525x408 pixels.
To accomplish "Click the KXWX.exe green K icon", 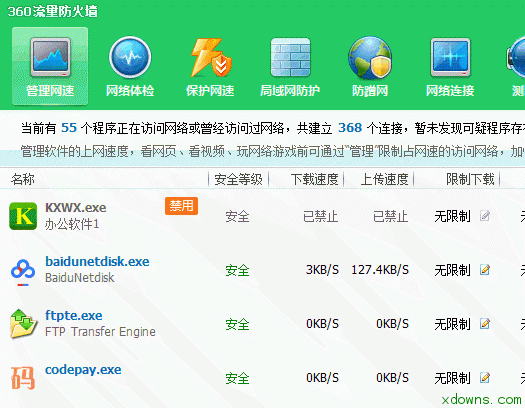I will pos(23,216).
